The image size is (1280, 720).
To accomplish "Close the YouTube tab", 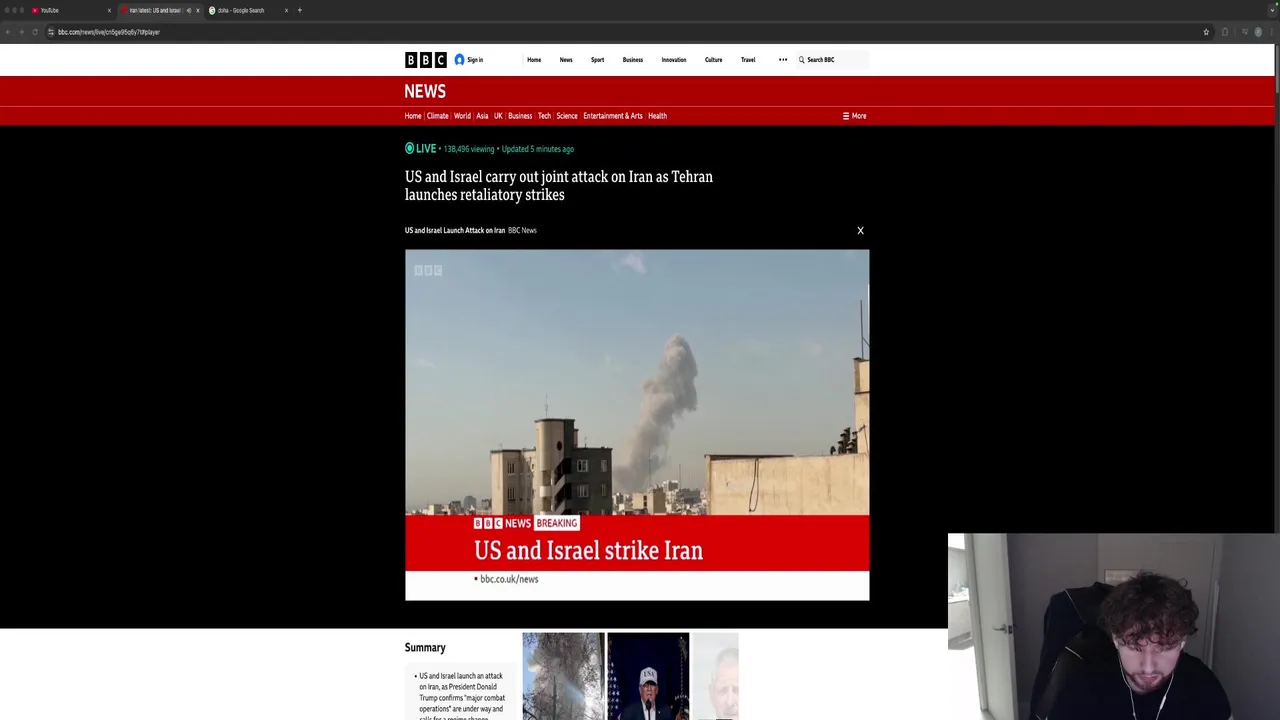I will click(109, 10).
